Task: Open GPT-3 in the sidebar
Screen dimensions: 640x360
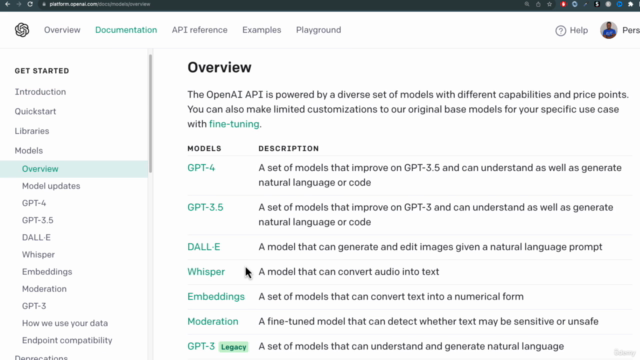Action: (34, 306)
